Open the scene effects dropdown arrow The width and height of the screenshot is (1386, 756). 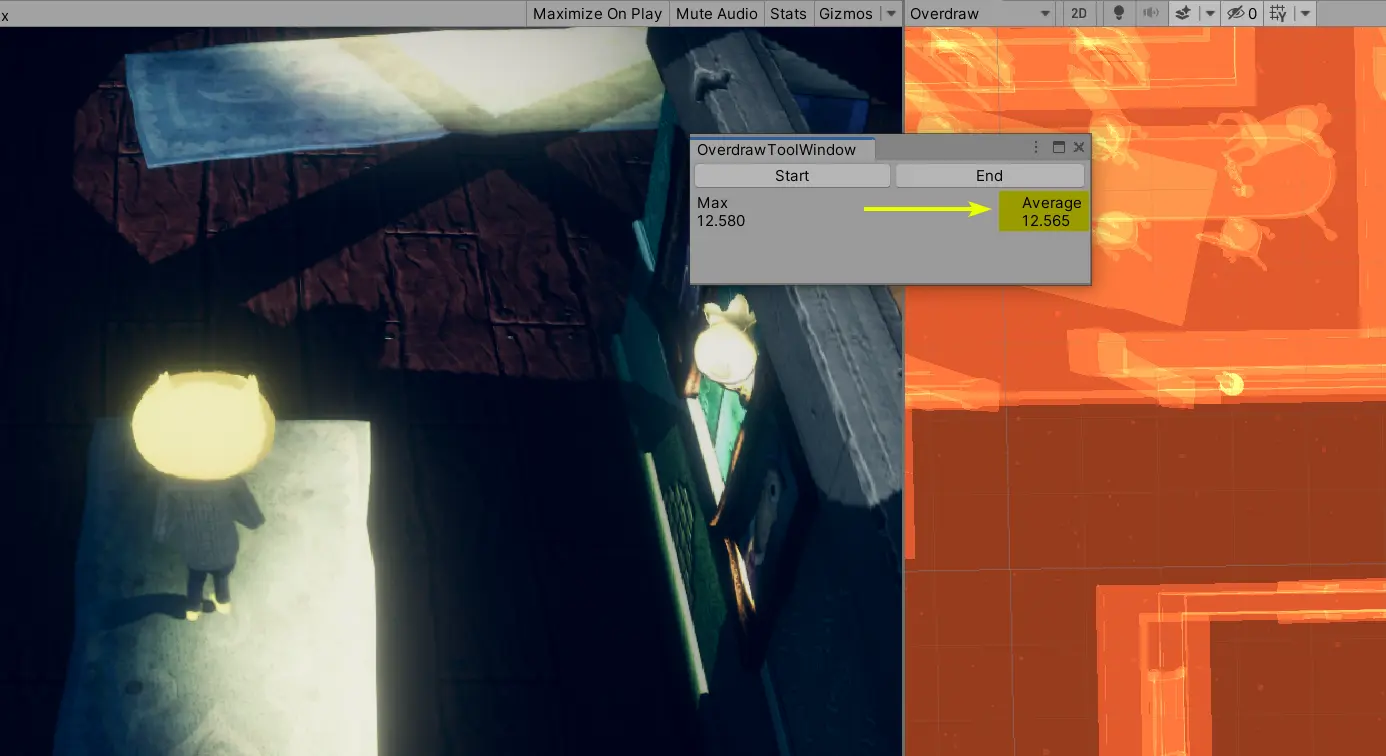[x=1209, y=13]
